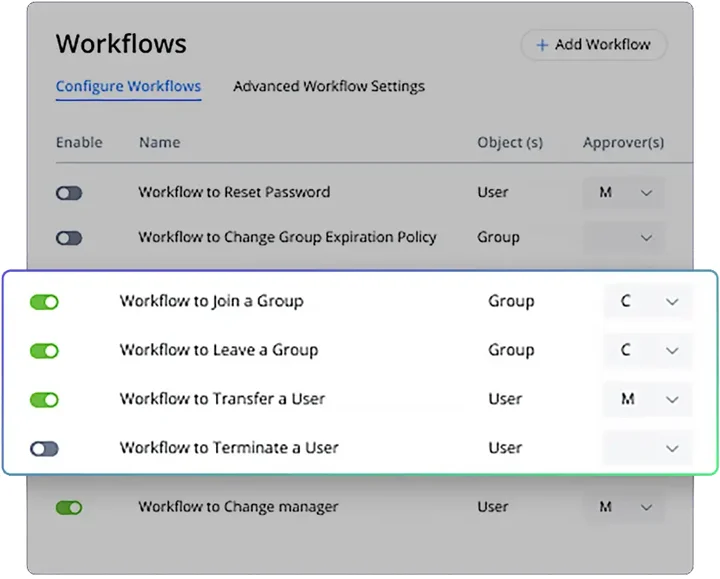Click the Add Workflow button
This screenshot has width=720, height=579.
click(593, 45)
